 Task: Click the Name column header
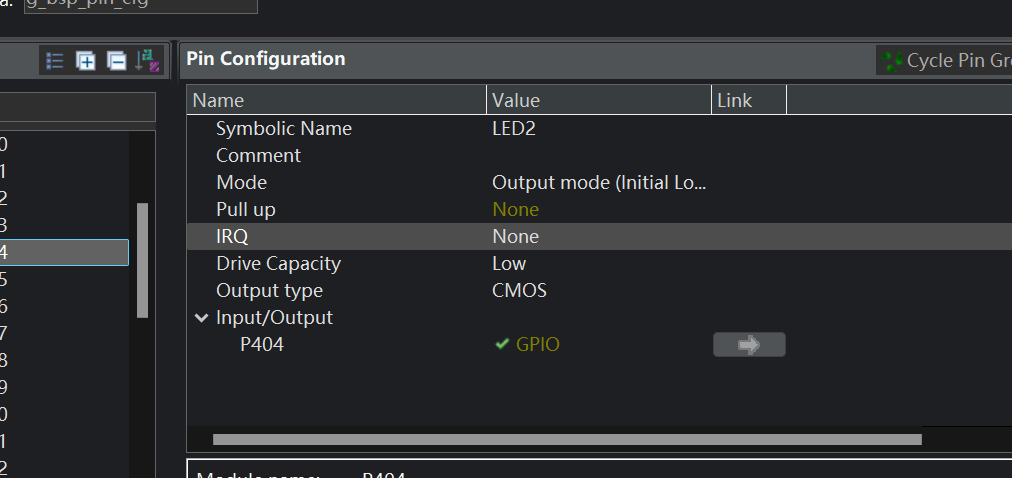coord(337,100)
